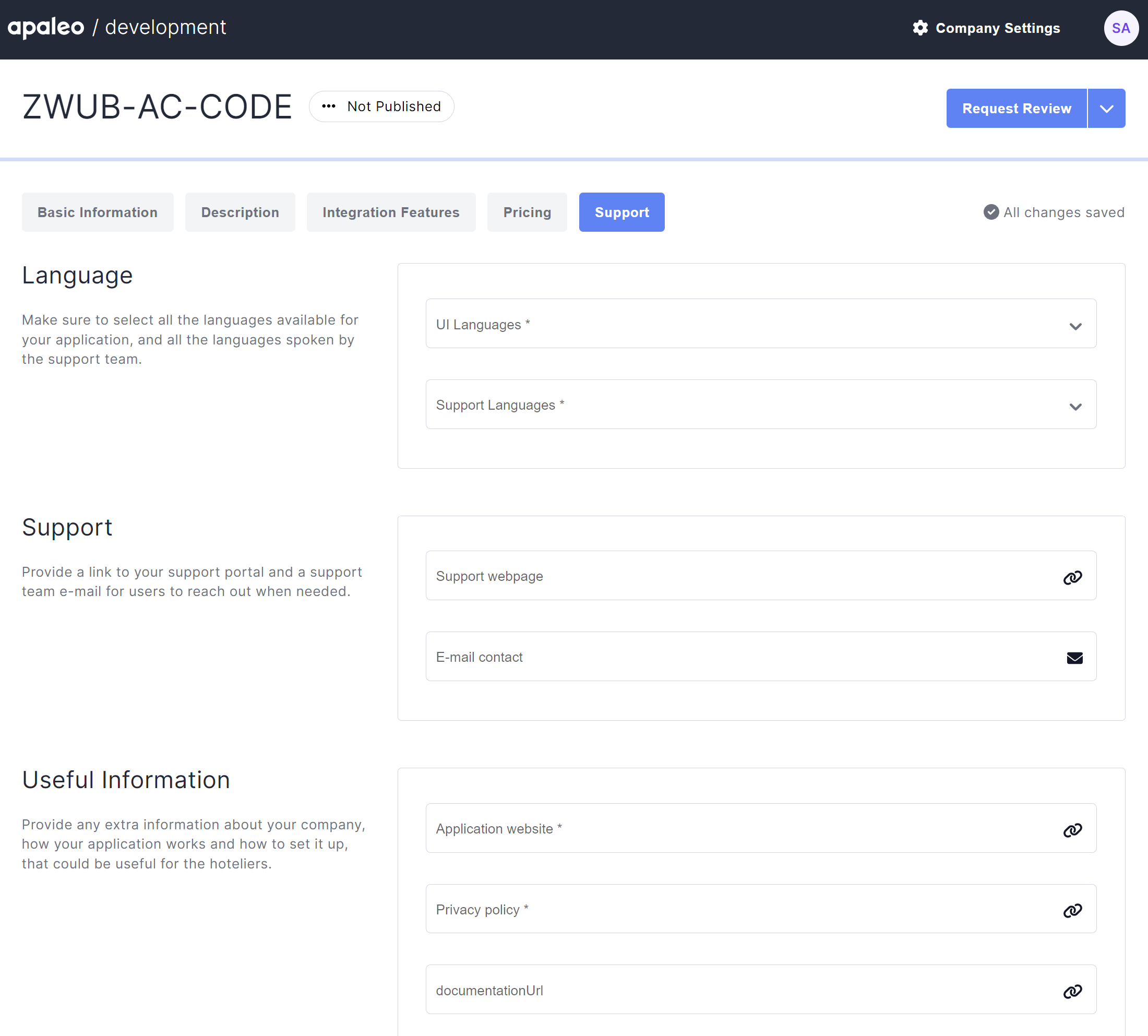
Task: Click the All changes saved text
Action: [x=1063, y=212]
